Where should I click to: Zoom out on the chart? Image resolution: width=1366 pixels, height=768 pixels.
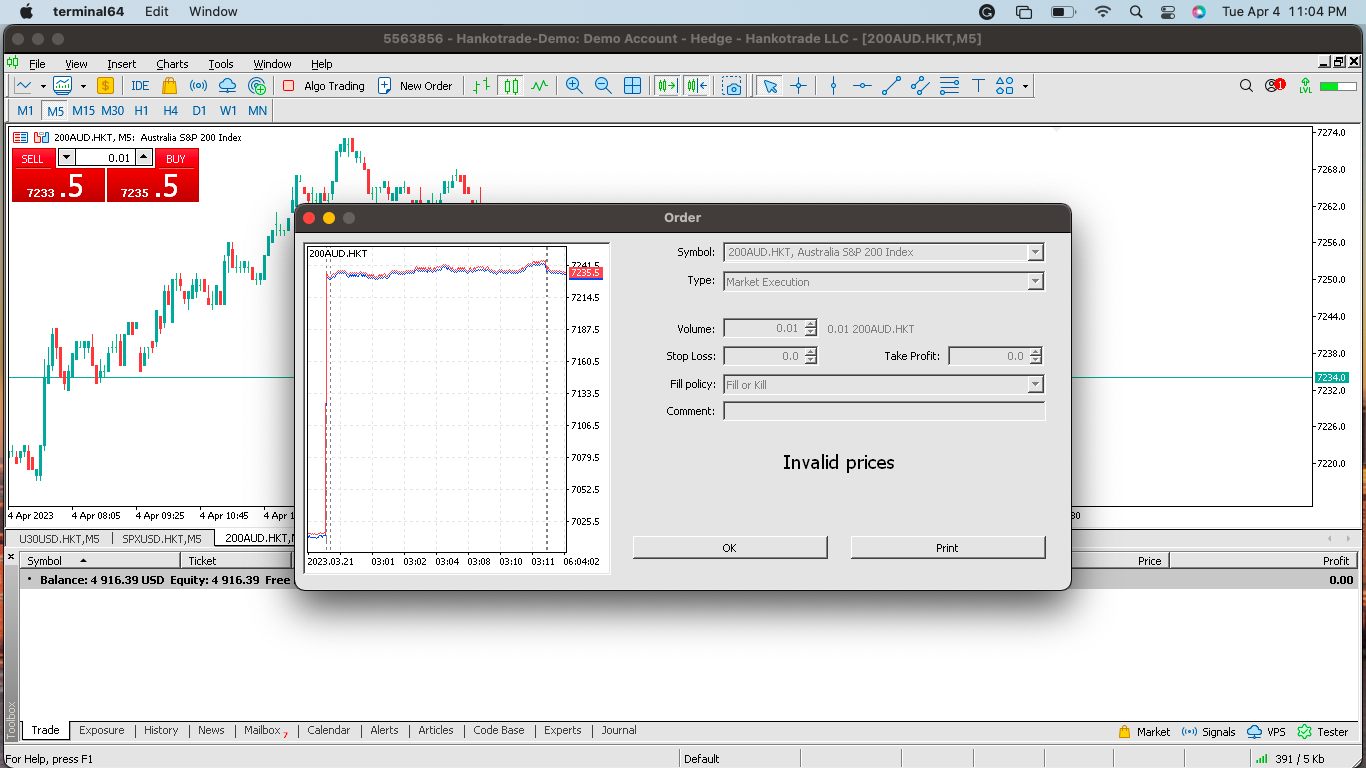[603, 86]
